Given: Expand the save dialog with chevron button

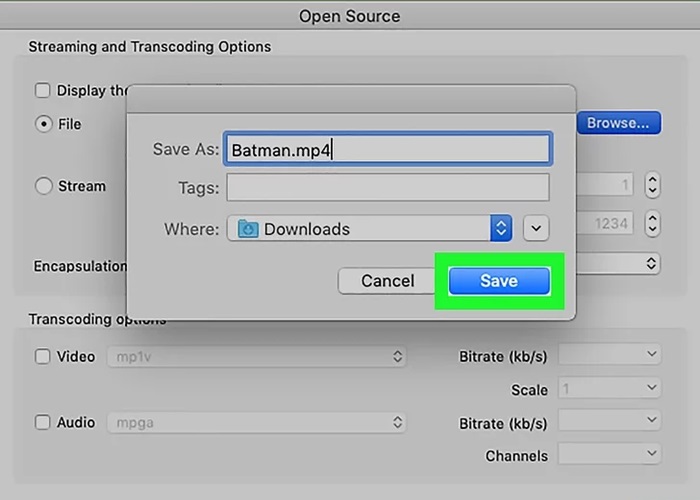Looking at the screenshot, I should pos(537,229).
